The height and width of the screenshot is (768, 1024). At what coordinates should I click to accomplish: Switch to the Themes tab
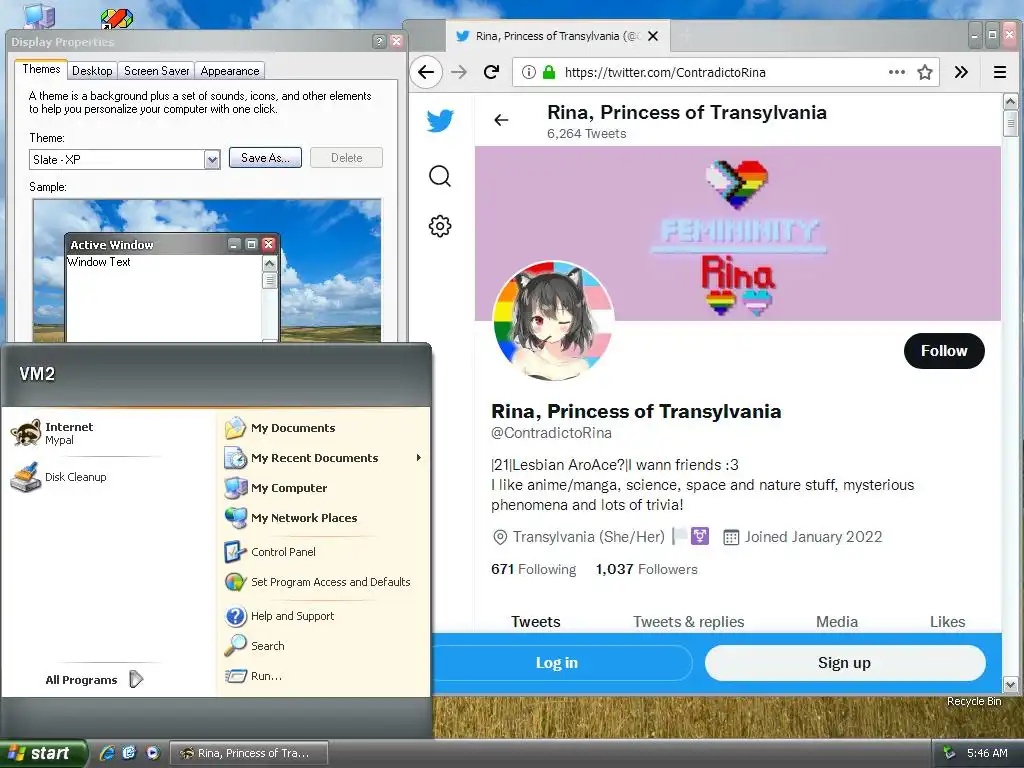(41, 69)
